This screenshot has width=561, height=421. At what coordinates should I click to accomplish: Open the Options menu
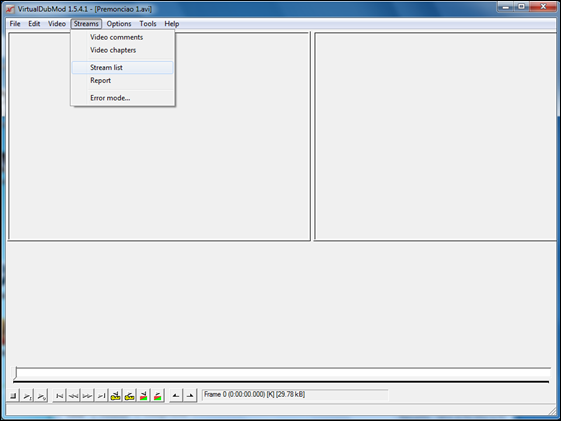pos(119,24)
